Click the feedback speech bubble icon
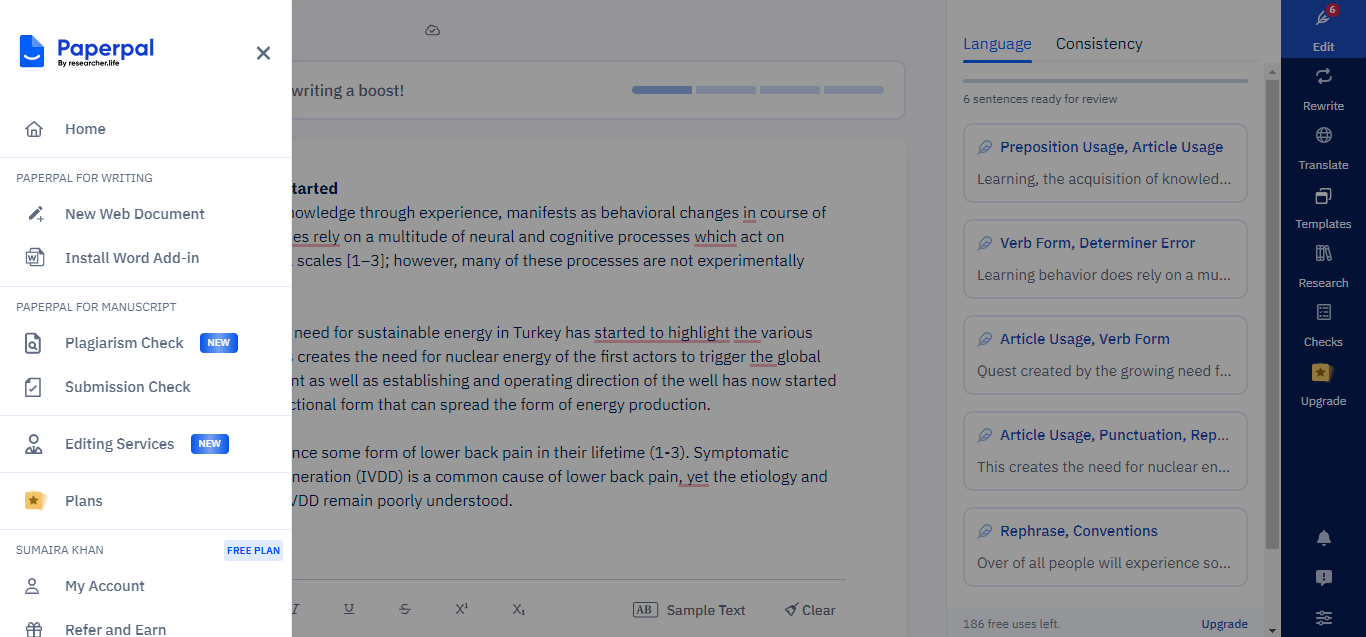 (1323, 578)
